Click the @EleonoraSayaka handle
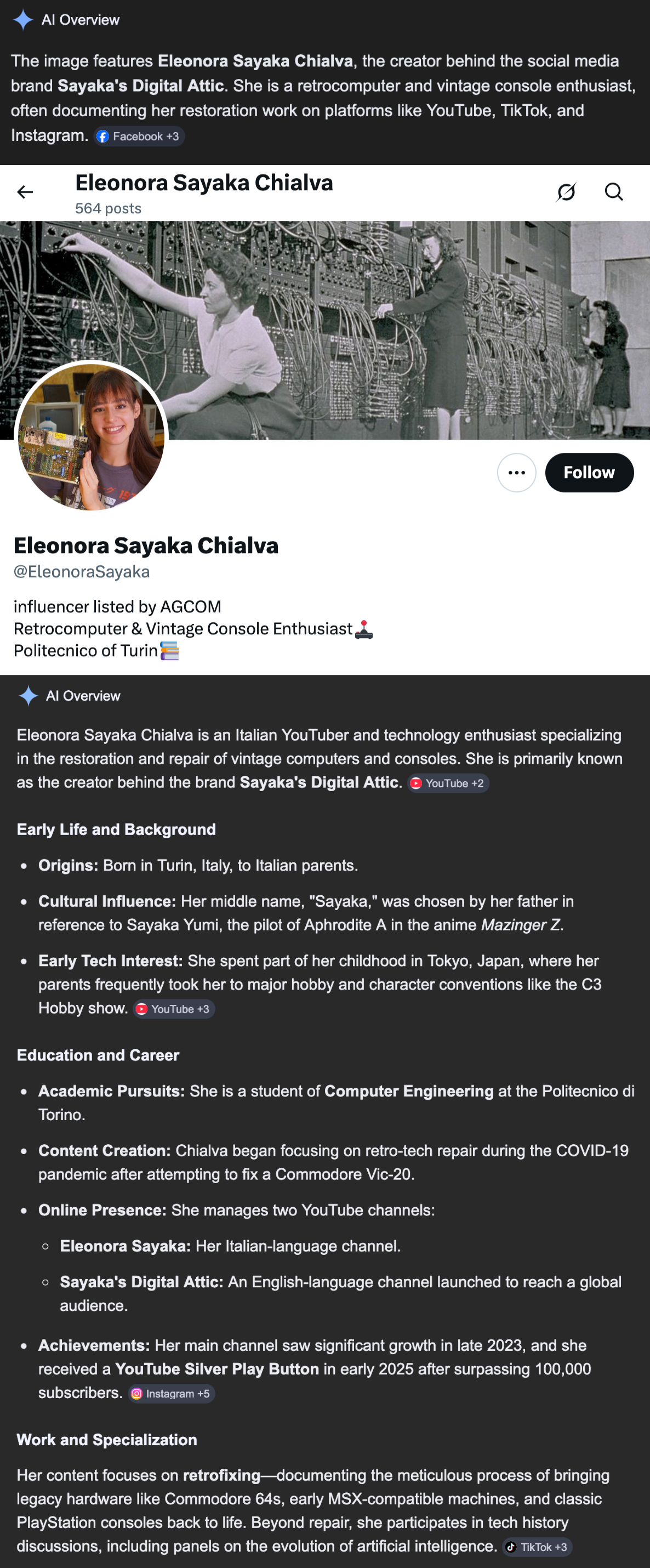This screenshot has width=650, height=1568. 82,572
